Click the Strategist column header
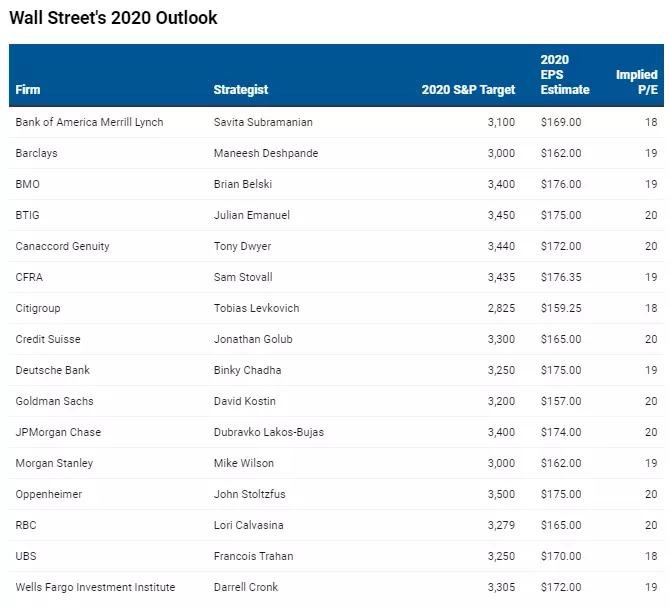Viewport: 670px width, 609px height. (241, 90)
